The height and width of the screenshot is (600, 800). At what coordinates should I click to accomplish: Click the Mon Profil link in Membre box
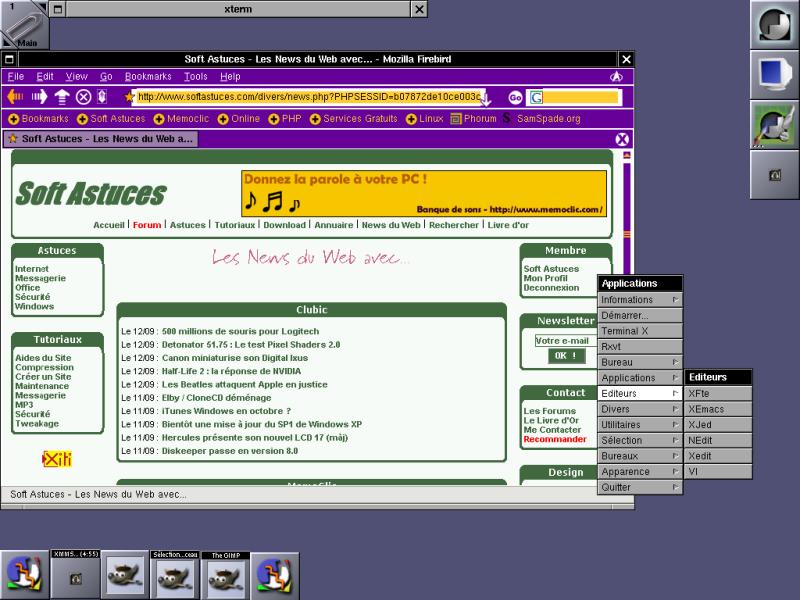click(545, 279)
